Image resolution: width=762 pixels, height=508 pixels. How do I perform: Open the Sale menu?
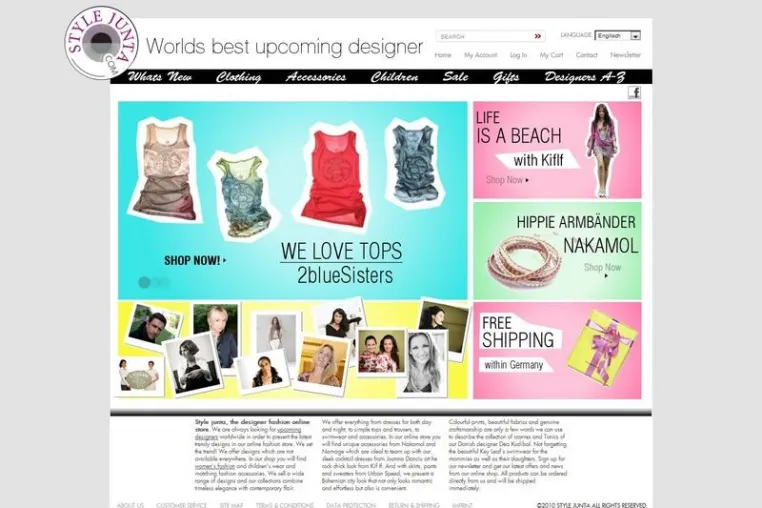(455, 77)
